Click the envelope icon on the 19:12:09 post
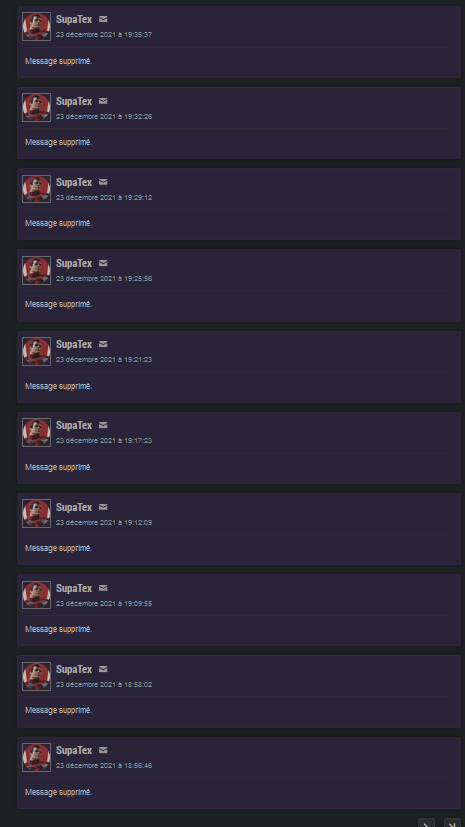 (x=103, y=507)
